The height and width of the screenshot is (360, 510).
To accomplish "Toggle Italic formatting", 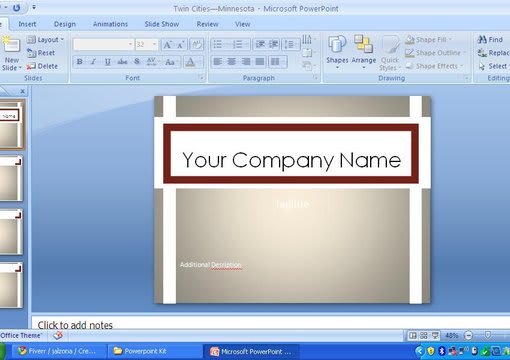I will pyautogui.click(x=94, y=62).
